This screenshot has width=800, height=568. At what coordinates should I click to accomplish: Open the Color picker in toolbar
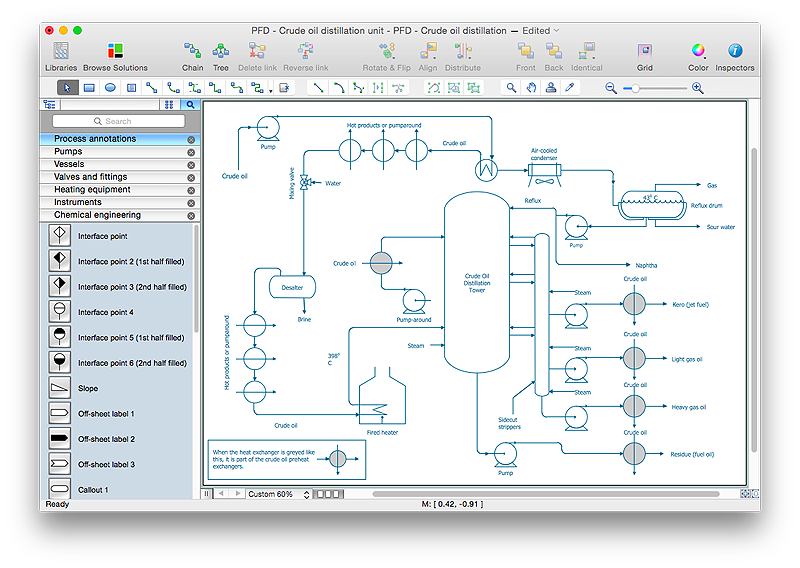pos(698,51)
